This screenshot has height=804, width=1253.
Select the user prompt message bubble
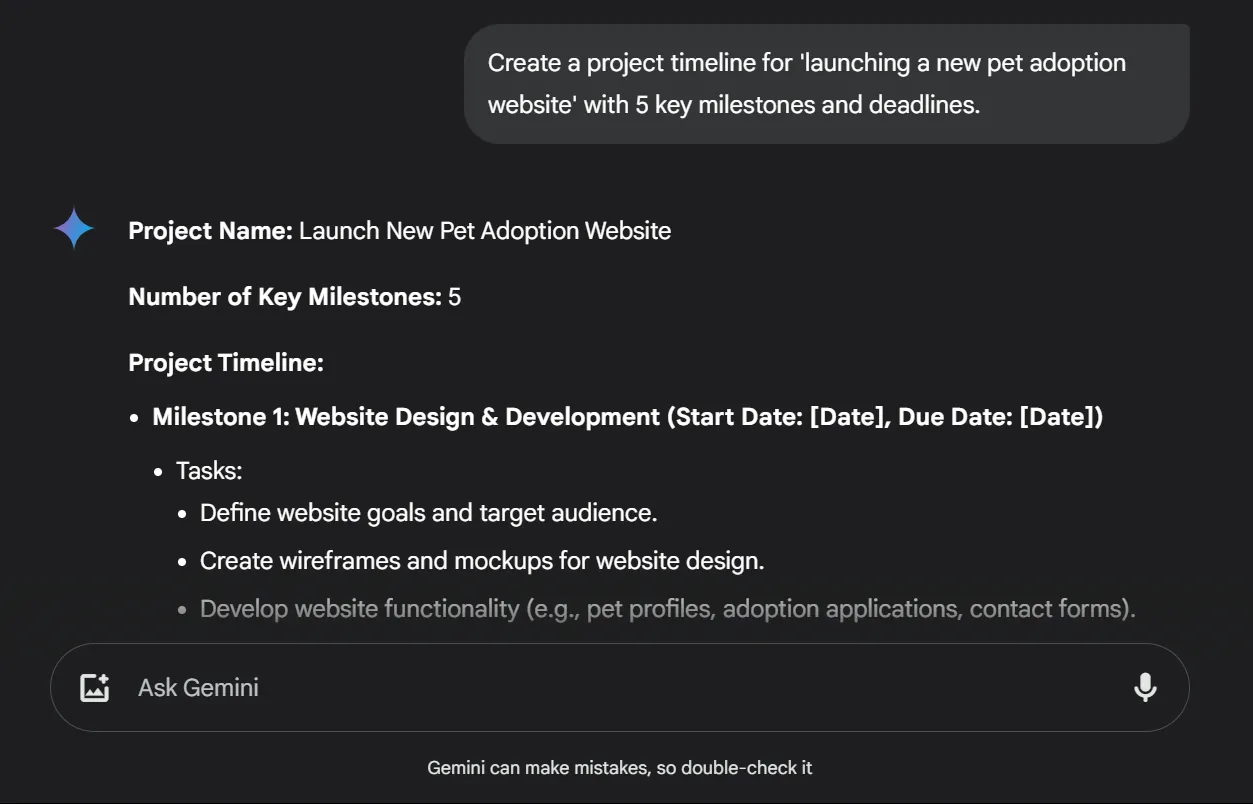pyautogui.click(x=827, y=84)
